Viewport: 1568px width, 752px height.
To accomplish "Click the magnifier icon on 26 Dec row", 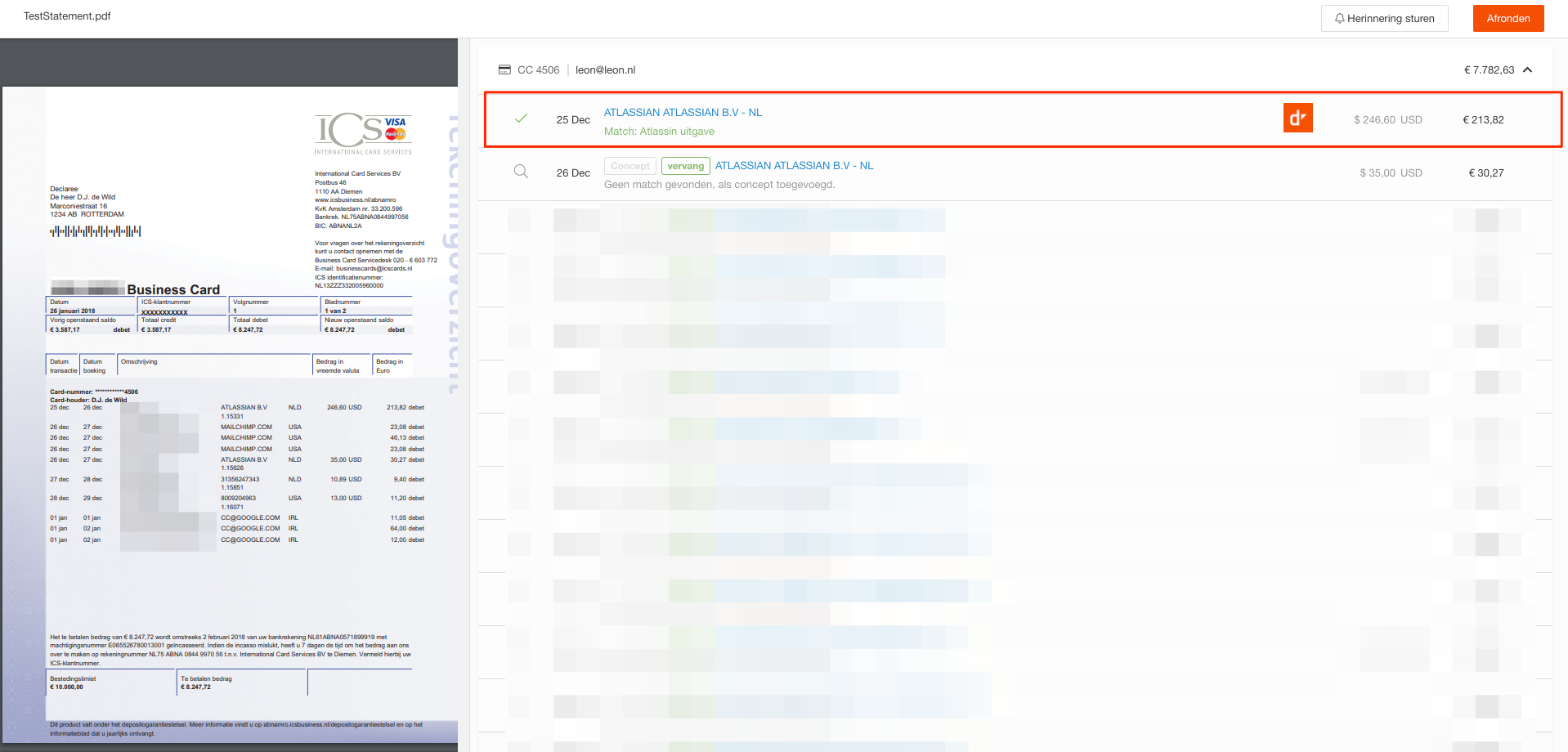I will [521, 172].
